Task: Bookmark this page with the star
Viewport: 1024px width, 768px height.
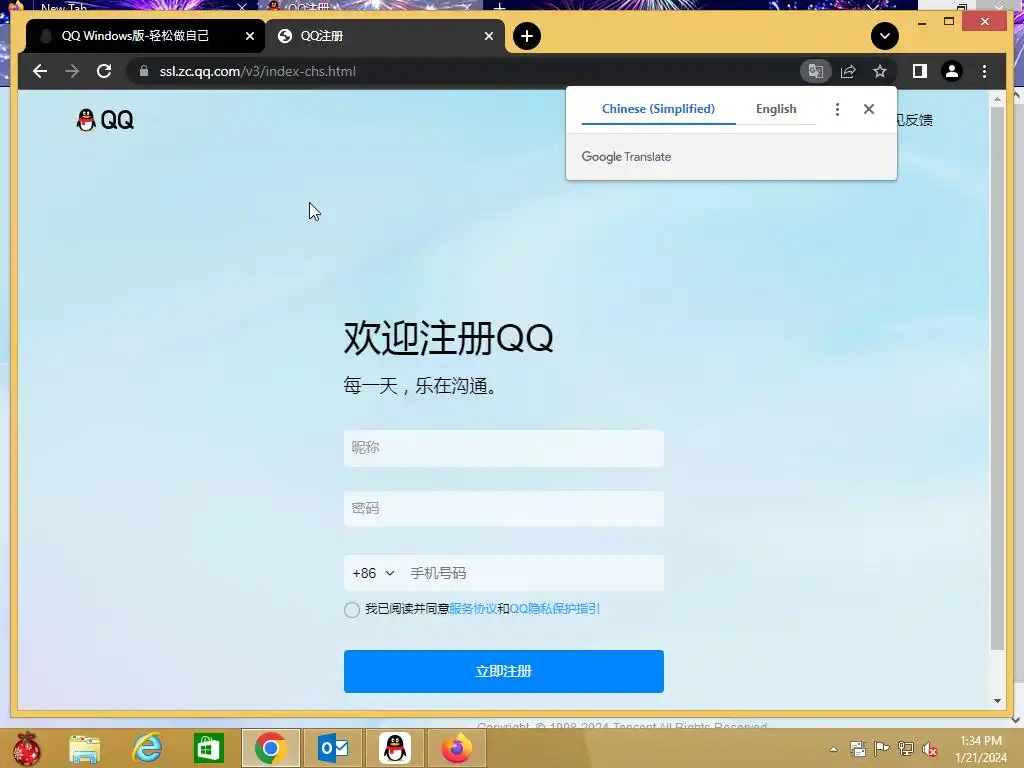Action: tap(880, 71)
